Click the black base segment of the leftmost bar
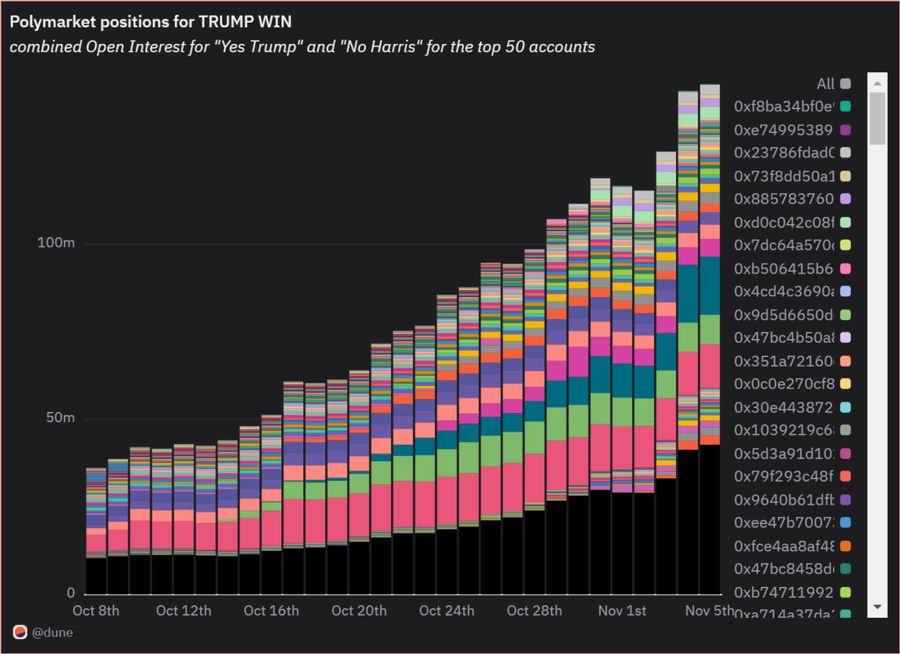The height and width of the screenshot is (654, 900). 96,575
